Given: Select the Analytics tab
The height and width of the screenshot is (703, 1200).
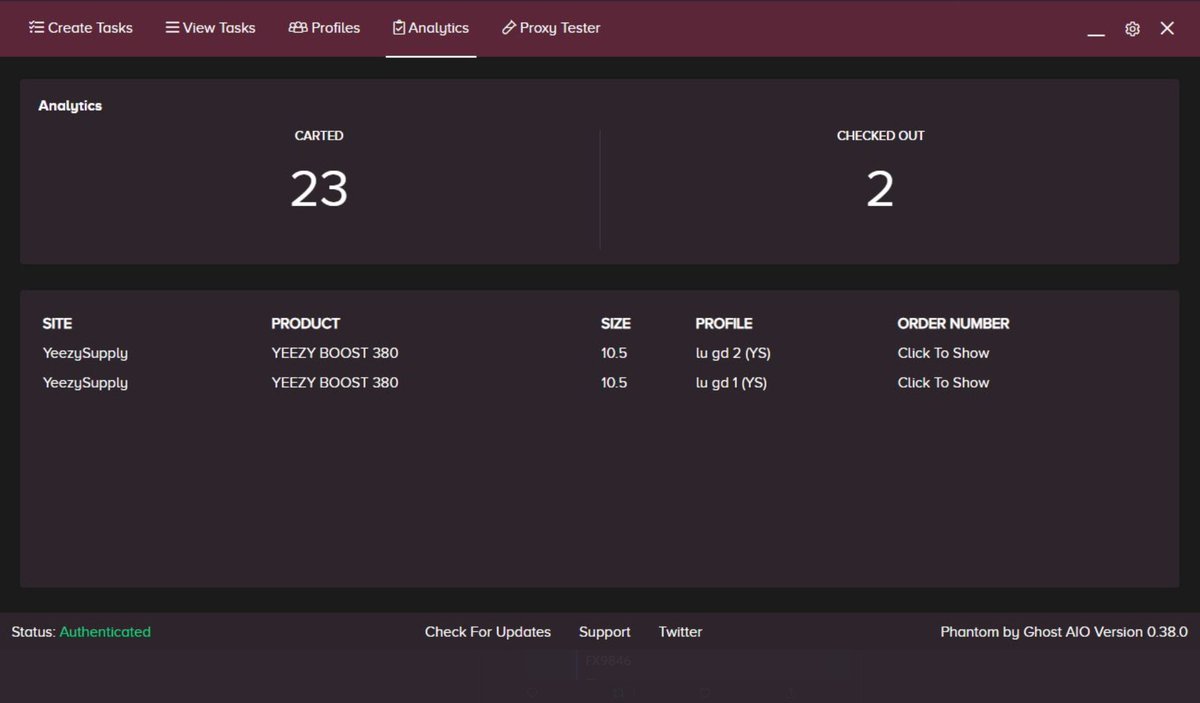Looking at the screenshot, I should [x=431, y=28].
